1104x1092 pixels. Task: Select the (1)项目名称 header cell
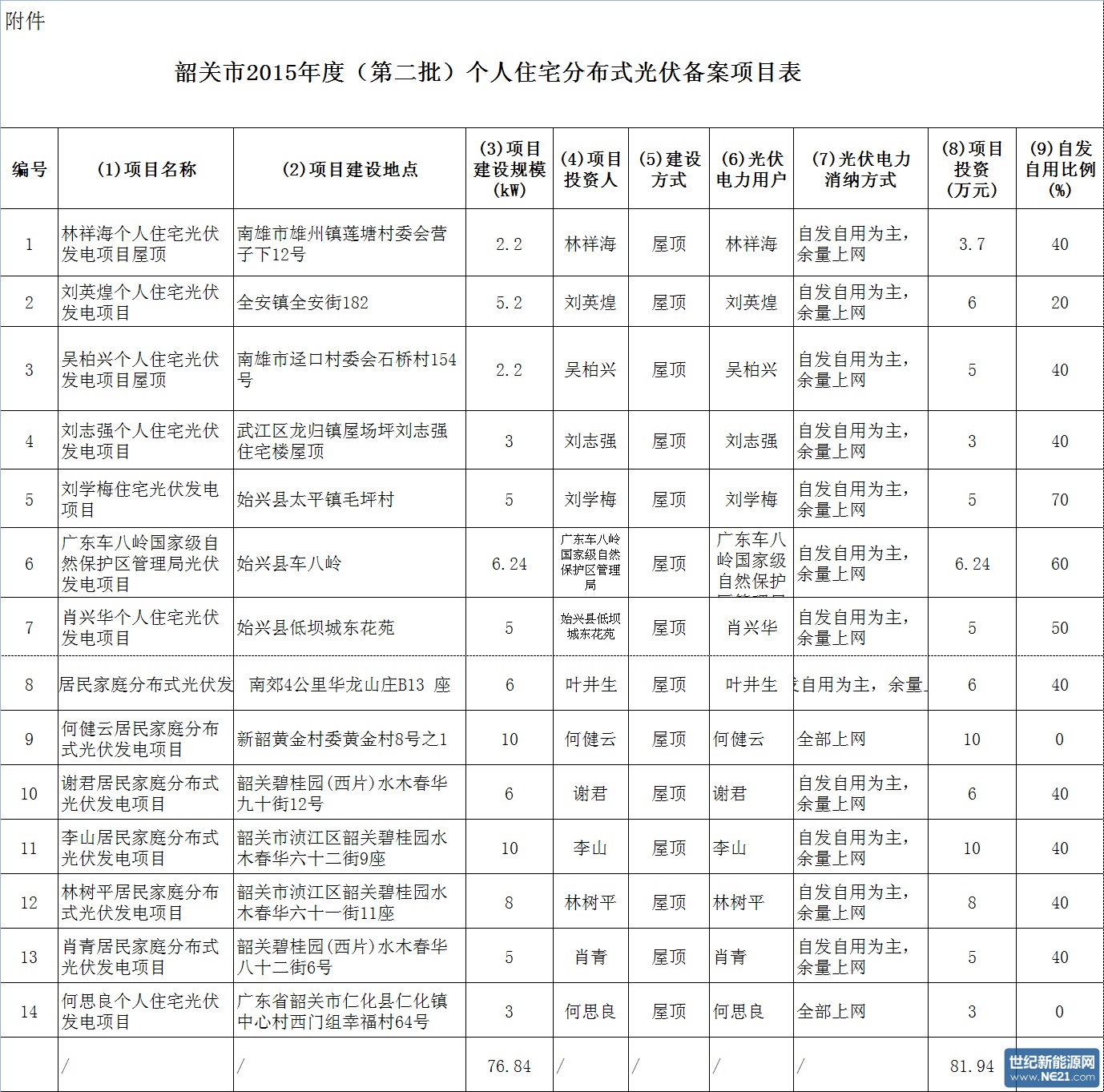pos(146,169)
